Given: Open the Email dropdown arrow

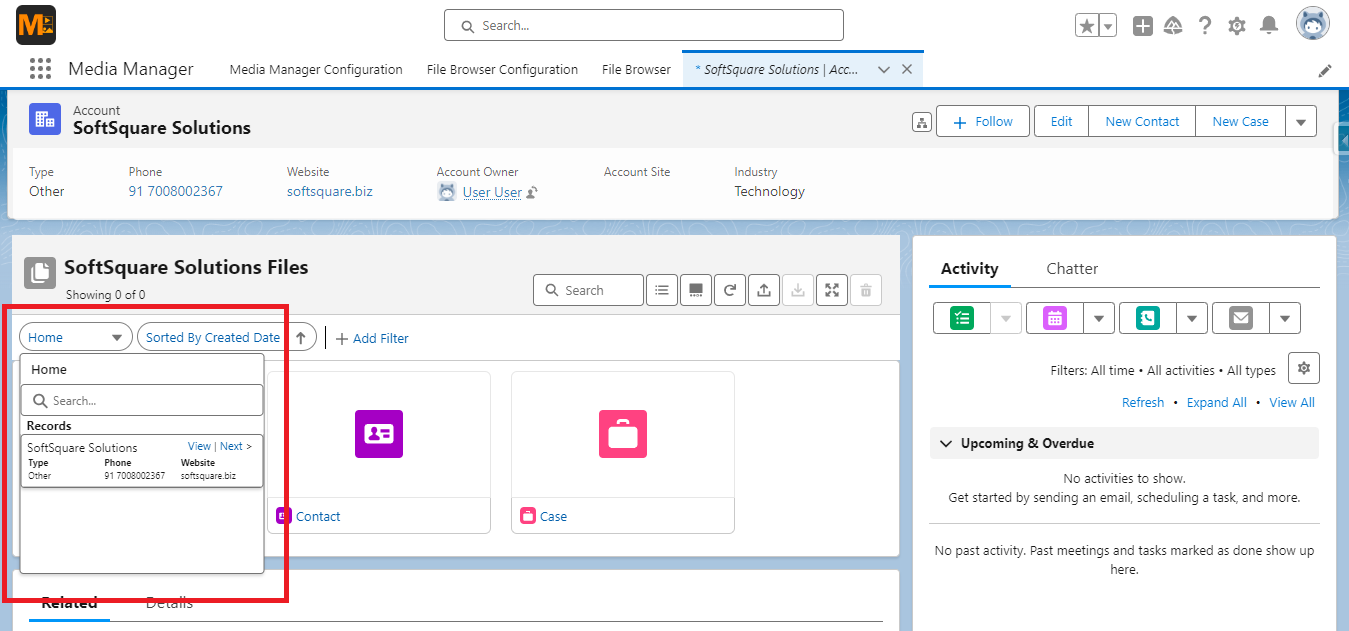Looking at the screenshot, I should (x=1285, y=318).
